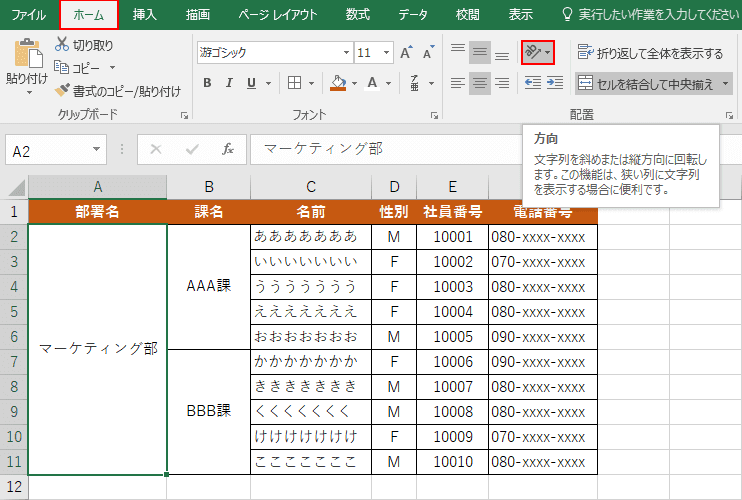Click Wrap Text (折り返して全体を表示する)
Screen dimensions: 742x500
[x=650, y=53]
